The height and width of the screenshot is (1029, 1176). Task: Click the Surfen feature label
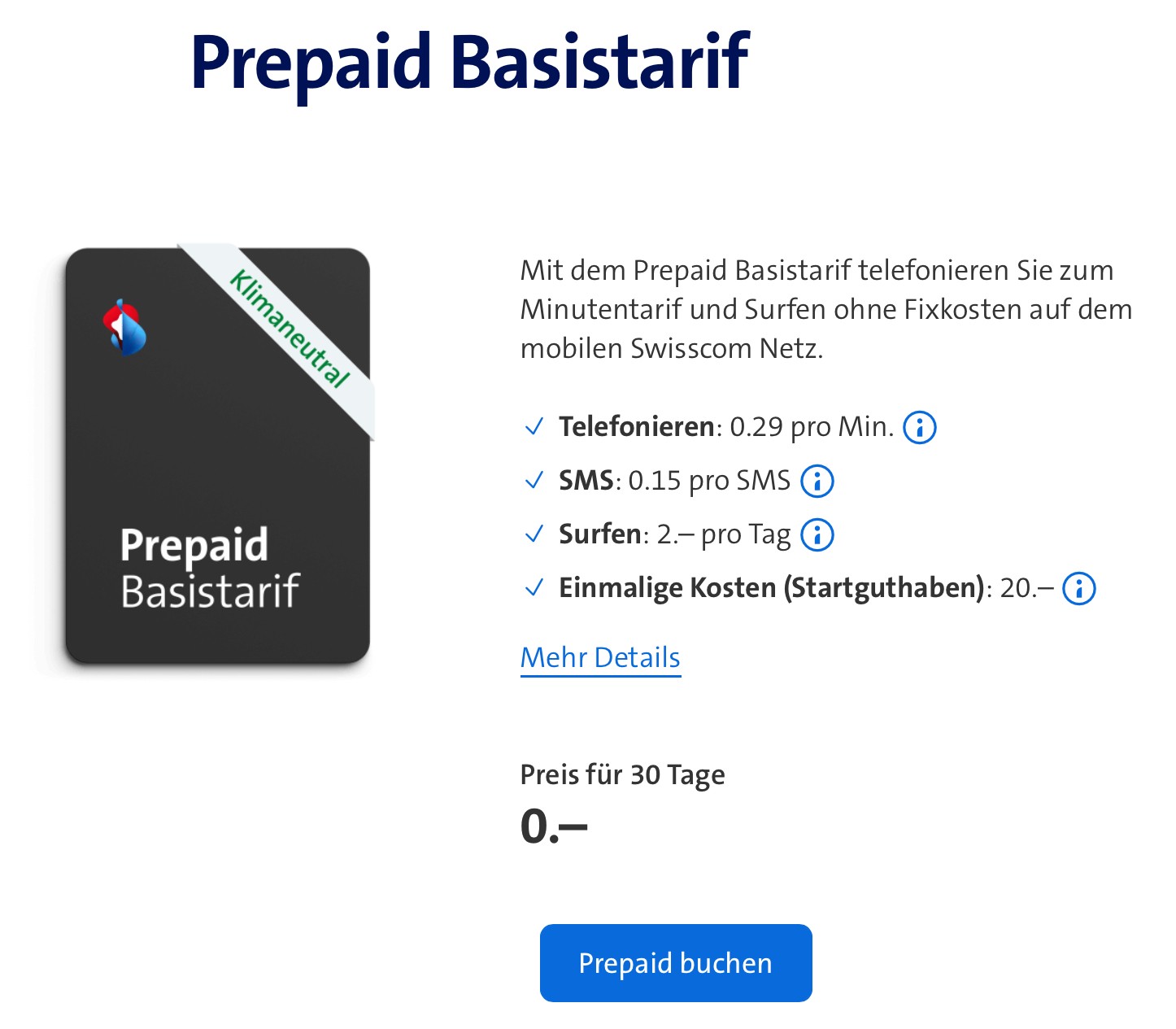tap(600, 534)
